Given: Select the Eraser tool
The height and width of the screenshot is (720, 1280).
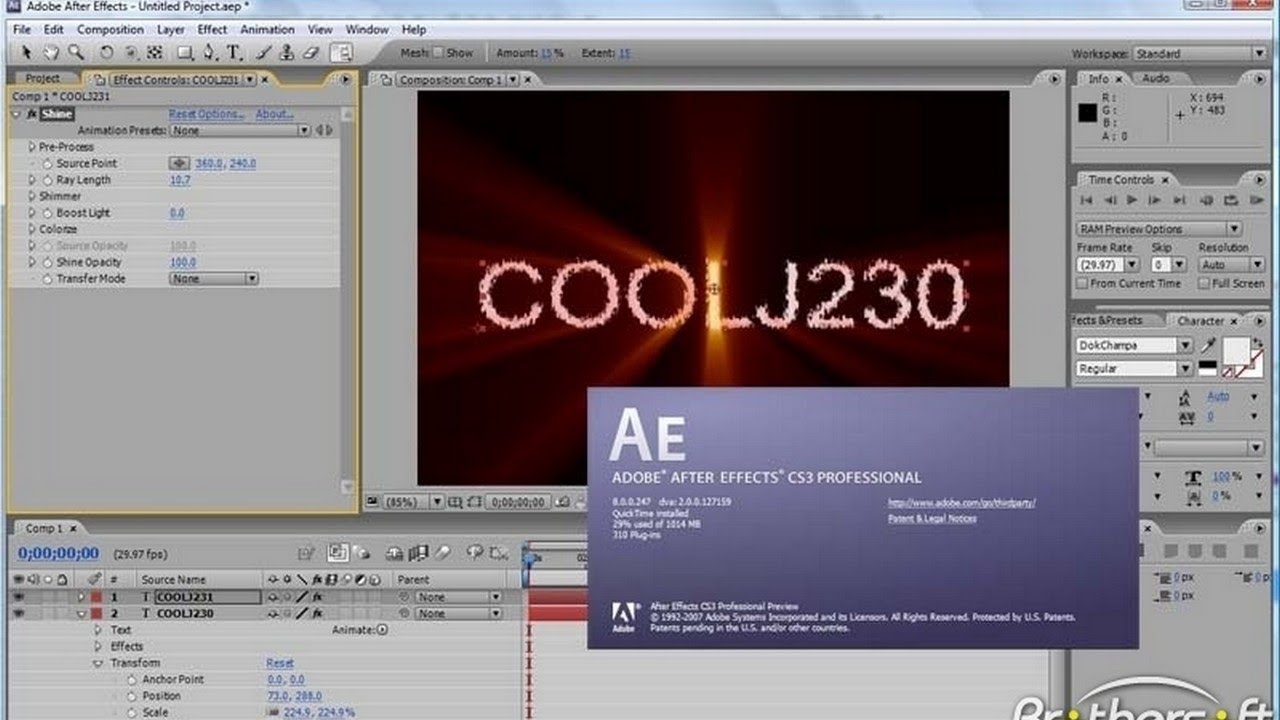Looking at the screenshot, I should point(309,53).
